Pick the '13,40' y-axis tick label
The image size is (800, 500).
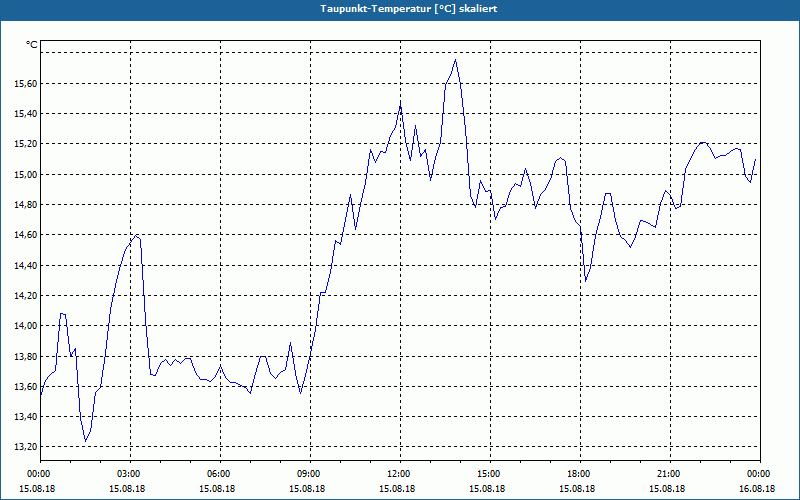click(25, 417)
